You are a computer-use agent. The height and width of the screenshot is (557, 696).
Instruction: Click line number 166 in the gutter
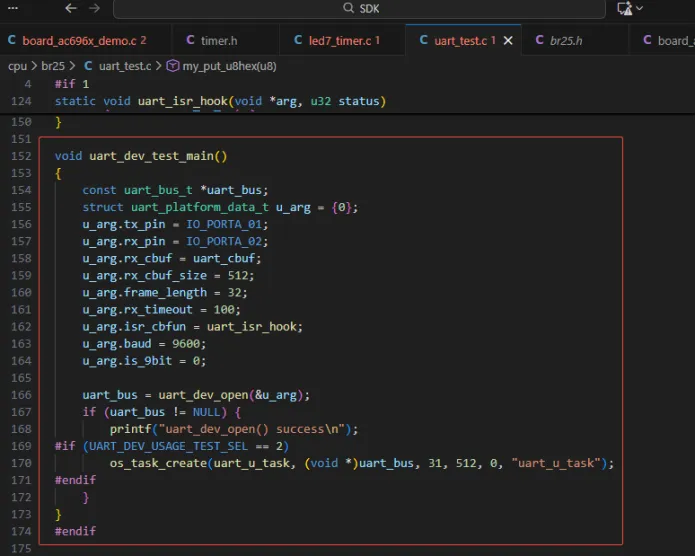(x=21, y=395)
